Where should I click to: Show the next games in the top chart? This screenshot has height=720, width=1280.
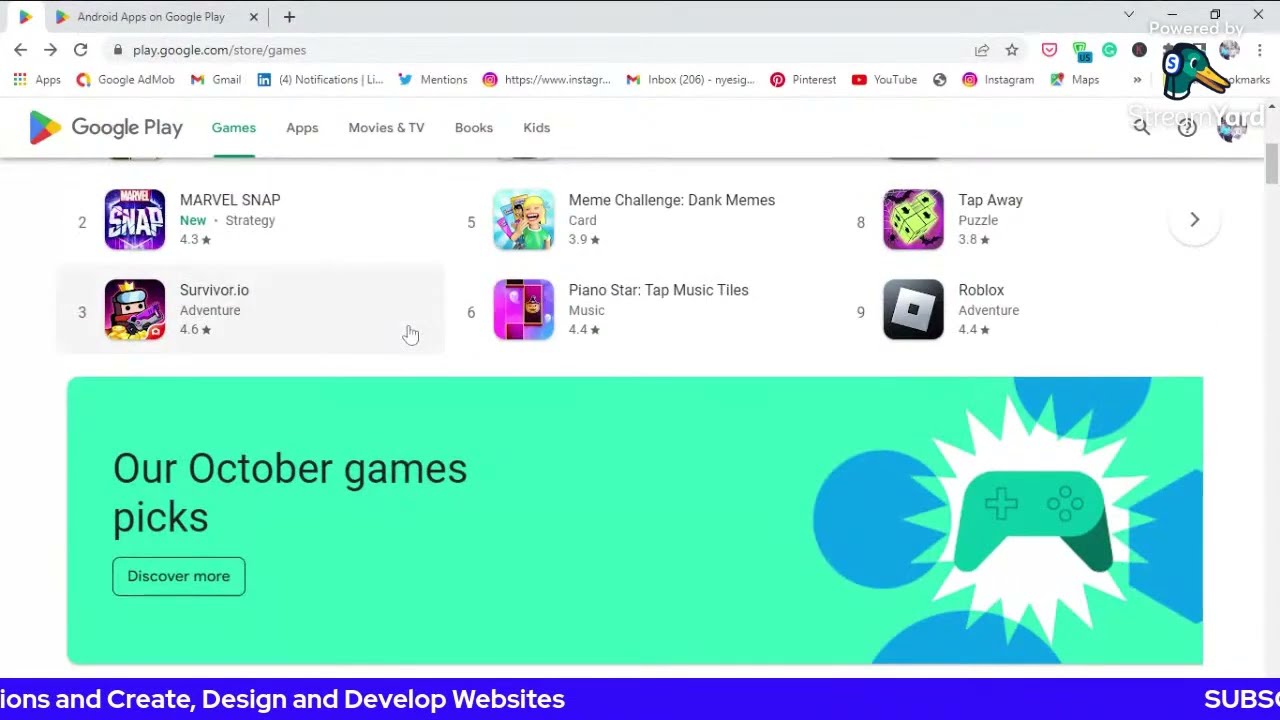[x=1194, y=219]
